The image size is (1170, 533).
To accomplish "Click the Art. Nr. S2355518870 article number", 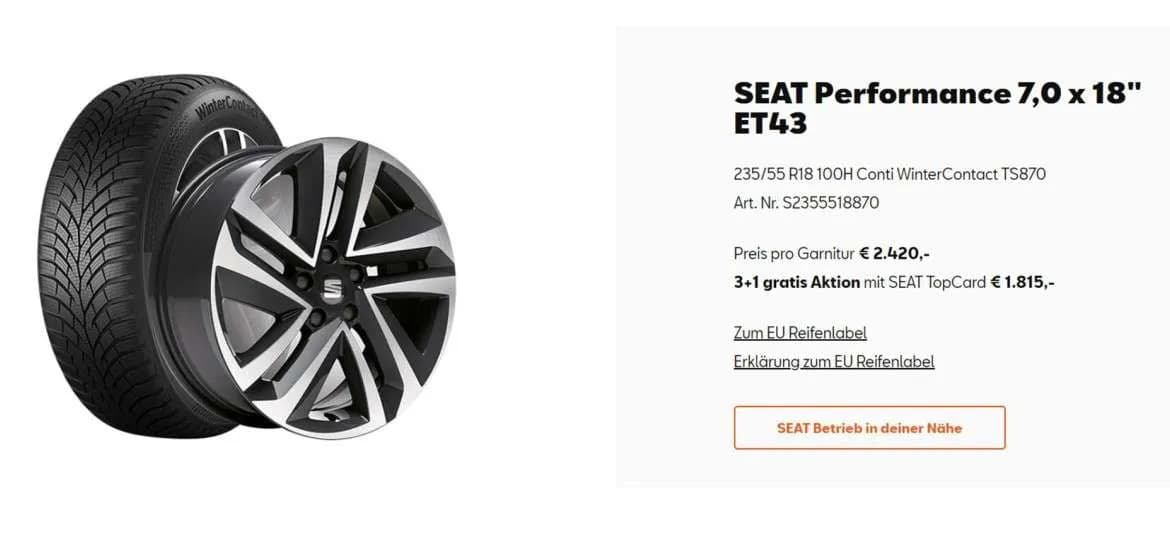I will coord(806,202).
